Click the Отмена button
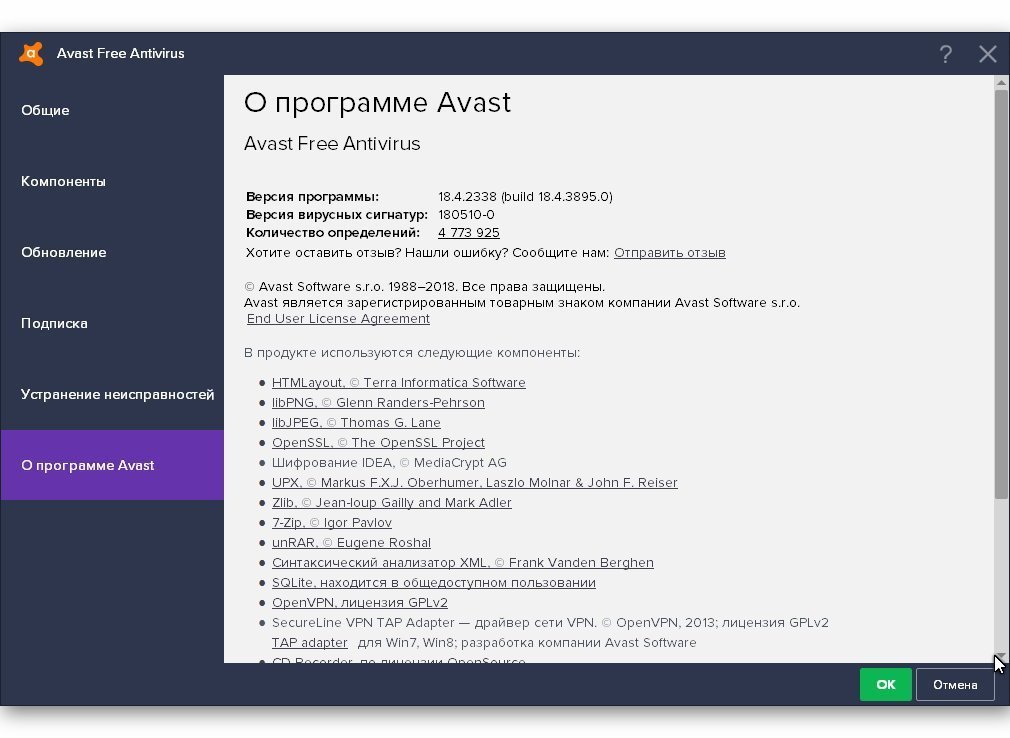This screenshot has width=1010, height=738. (x=955, y=685)
